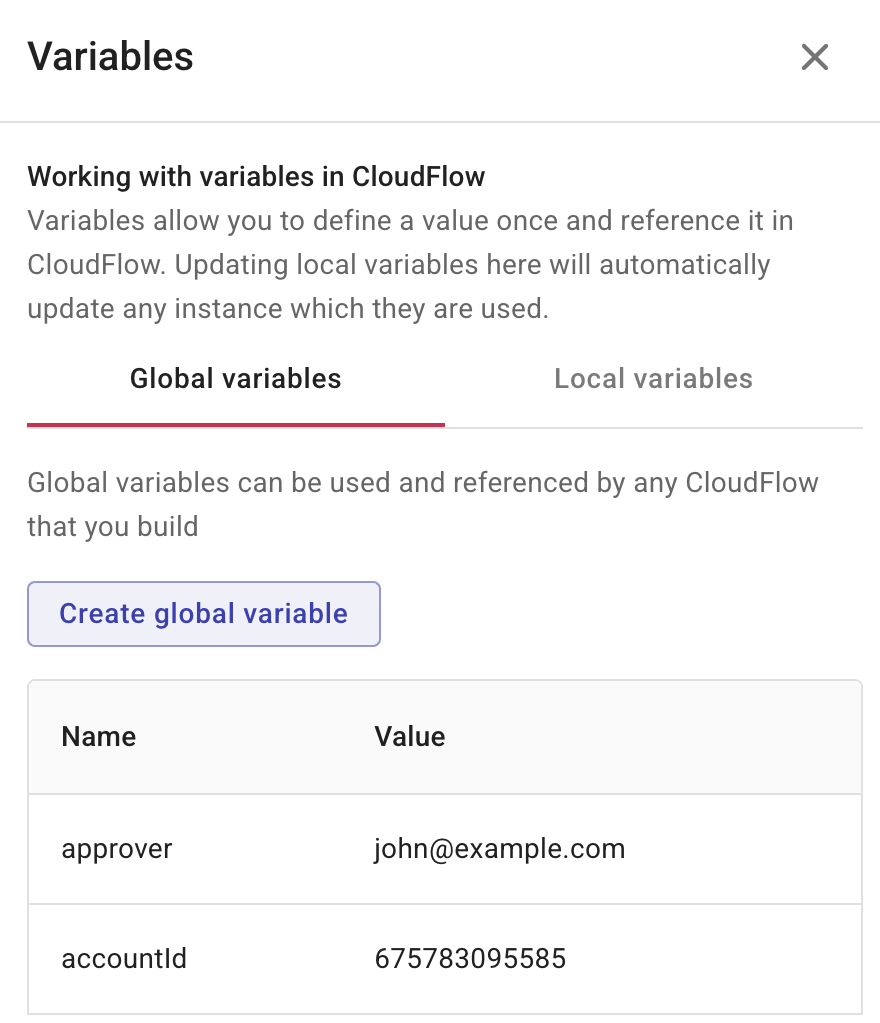The width and height of the screenshot is (880, 1023).
Task: Click the X icon to dismiss panel
Action: click(814, 57)
